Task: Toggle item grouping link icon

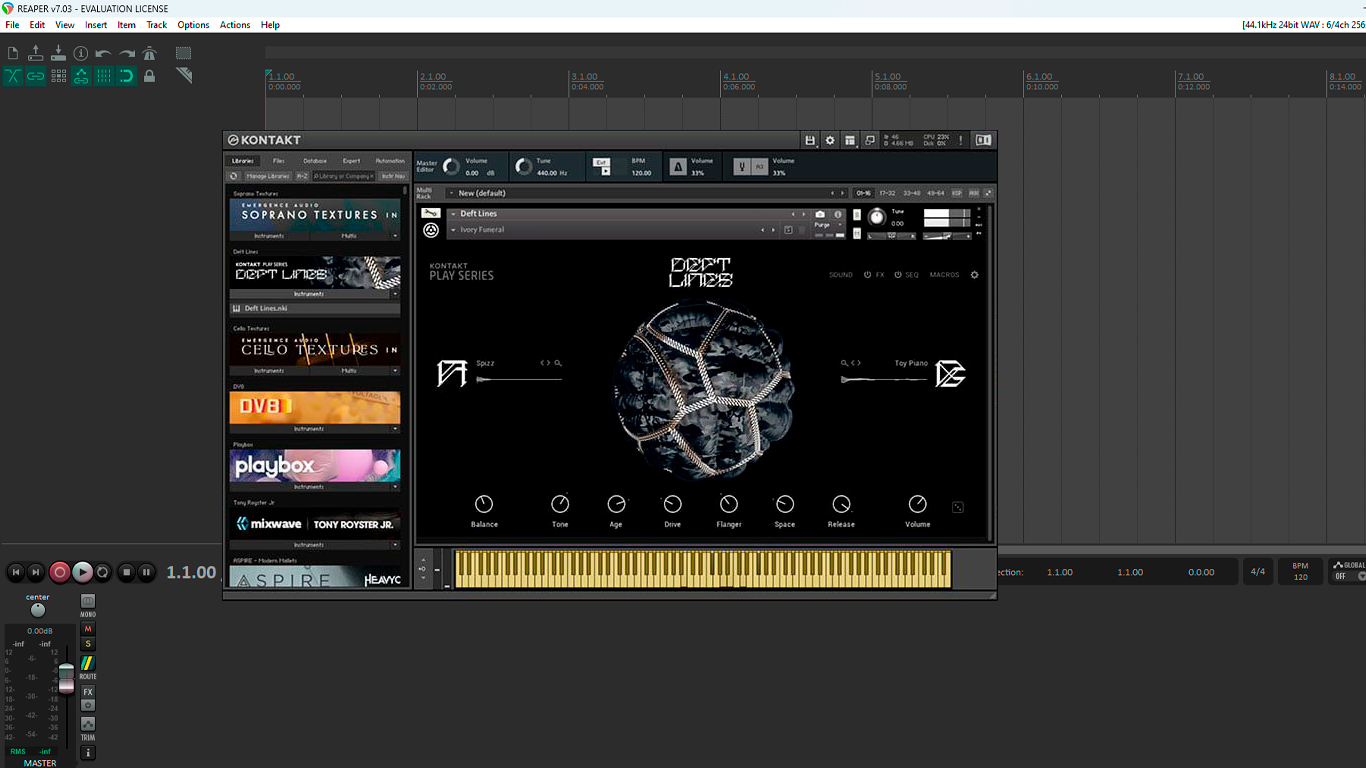Action: click(36, 76)
